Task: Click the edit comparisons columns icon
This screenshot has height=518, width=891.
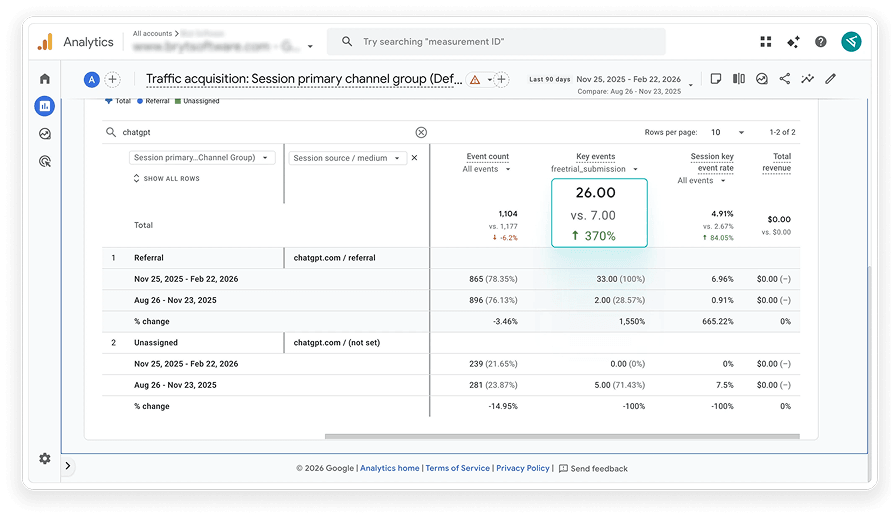Action: 739,78
